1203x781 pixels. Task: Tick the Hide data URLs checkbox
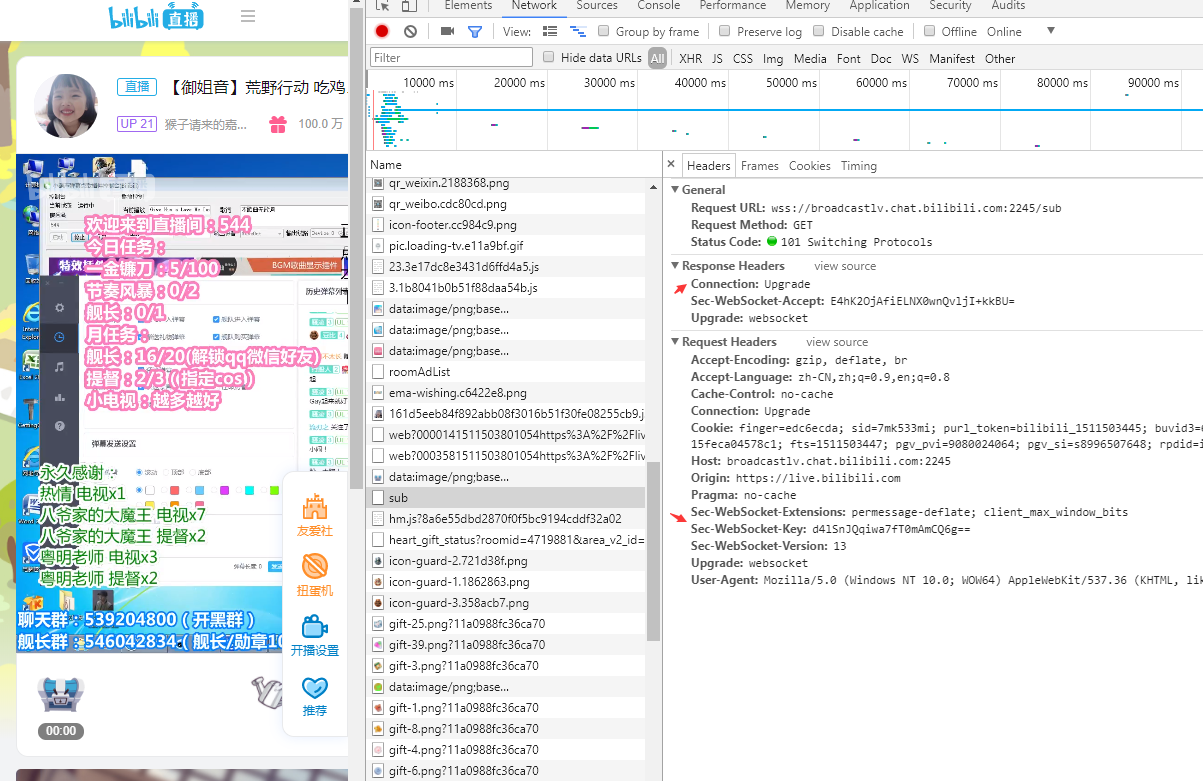[x=548, y=58]
